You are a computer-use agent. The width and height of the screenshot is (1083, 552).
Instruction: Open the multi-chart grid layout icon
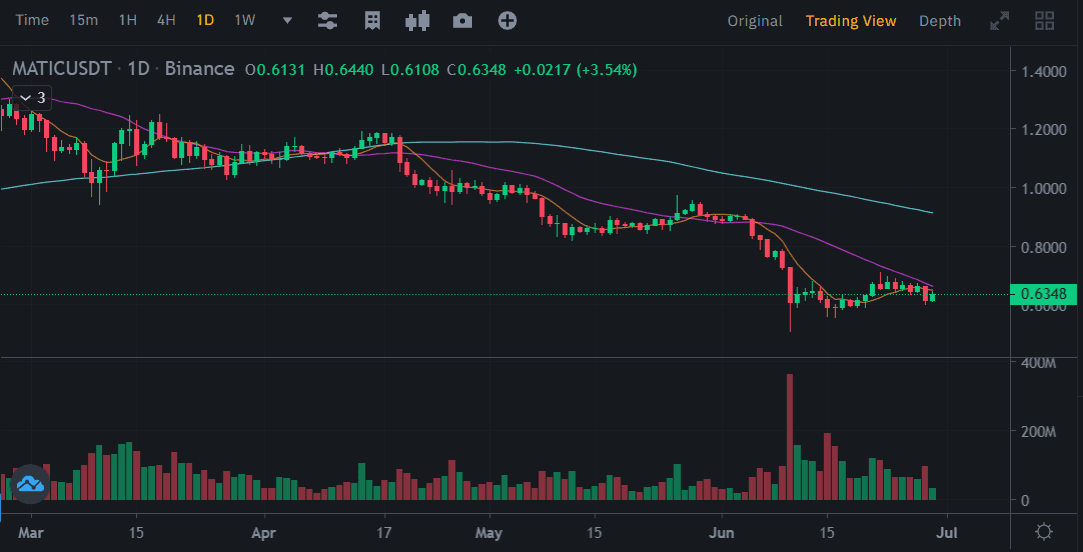(x=1045, y=20)
